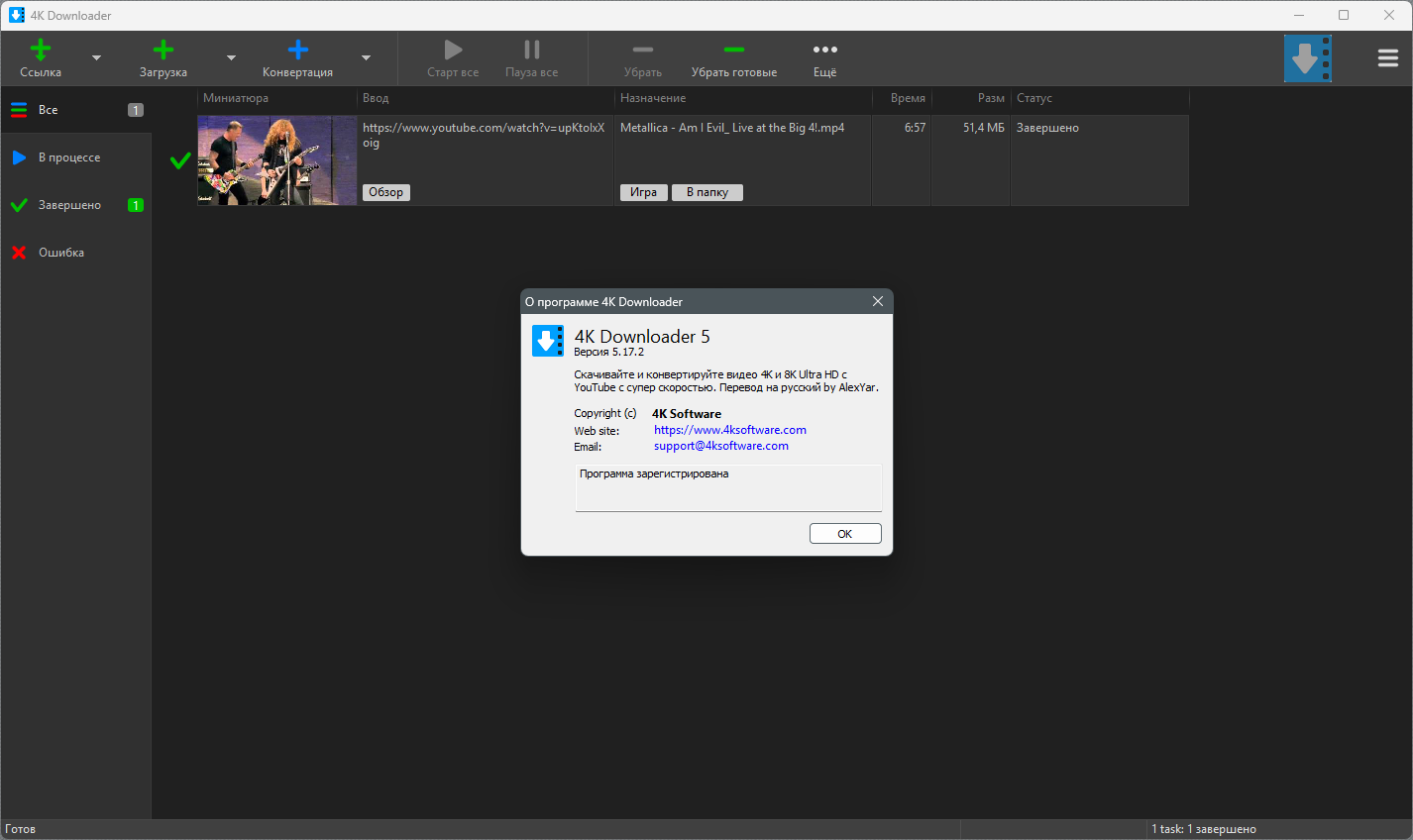
Task: Click the support@4ksoftware.com email link
Action: pyautogui.click(x=721, y=446)
